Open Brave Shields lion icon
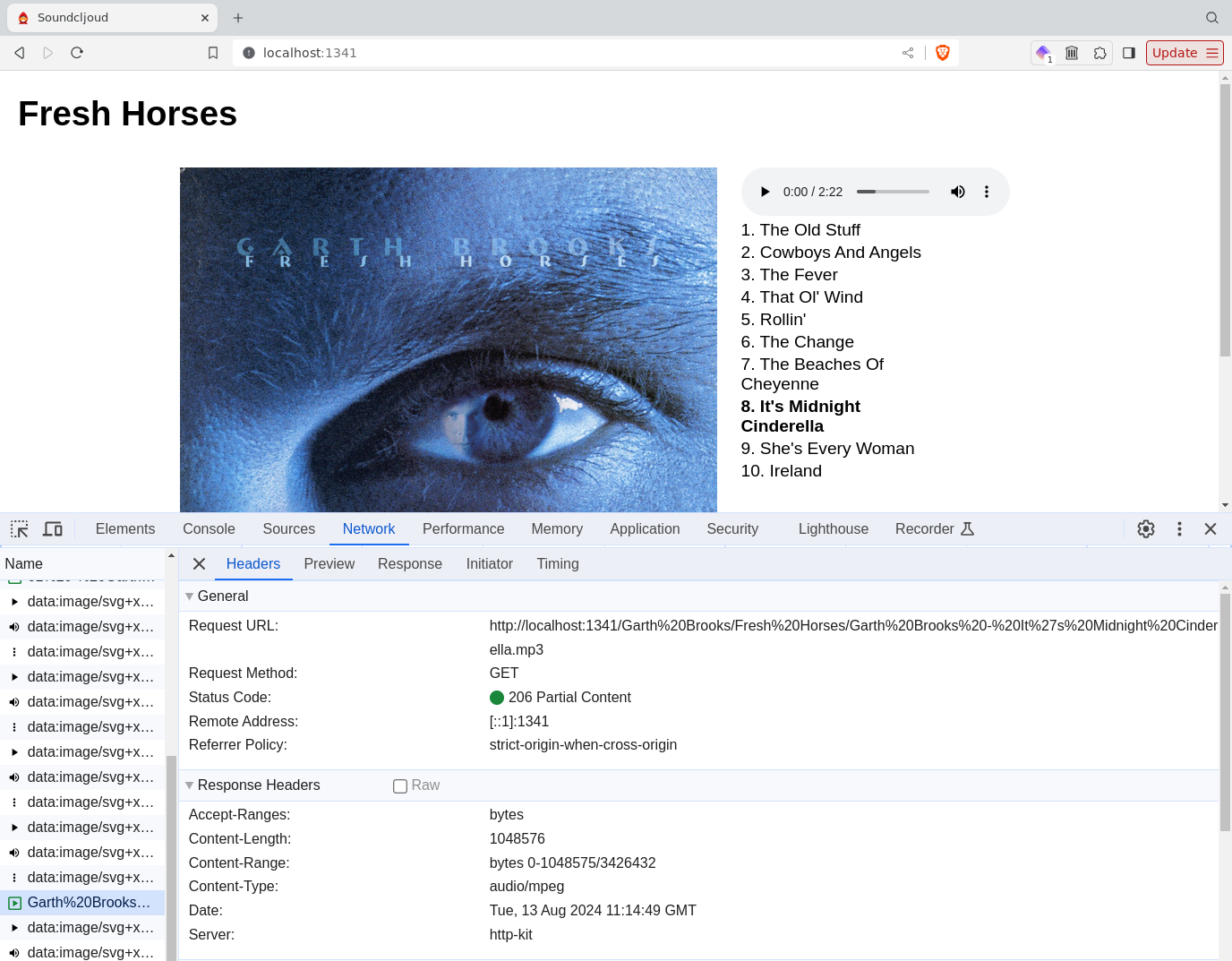The width and height of the screenshot is (1232, 961). point(942,53)
